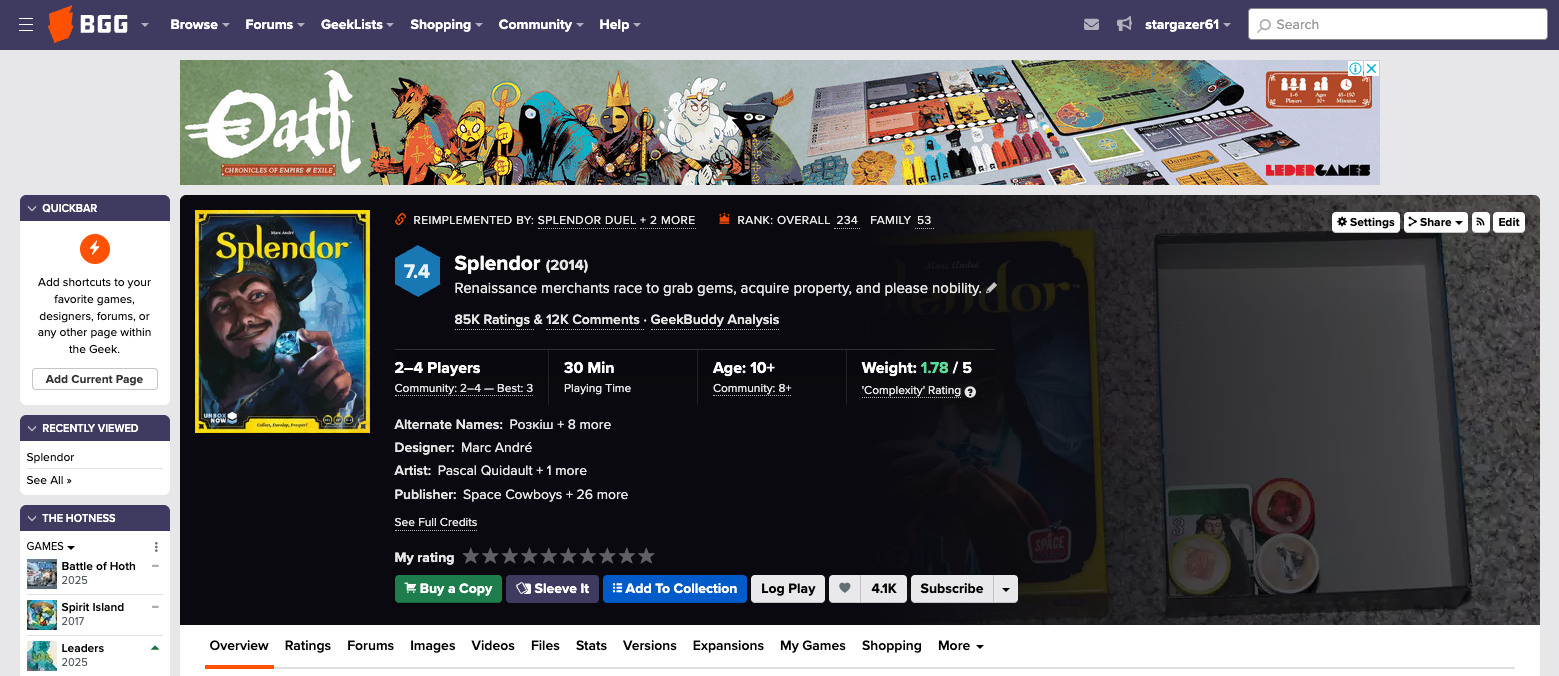This screenshot has width=1559, height=676.
Task: Rate the game five stars
Action: (x=549, y=556)
